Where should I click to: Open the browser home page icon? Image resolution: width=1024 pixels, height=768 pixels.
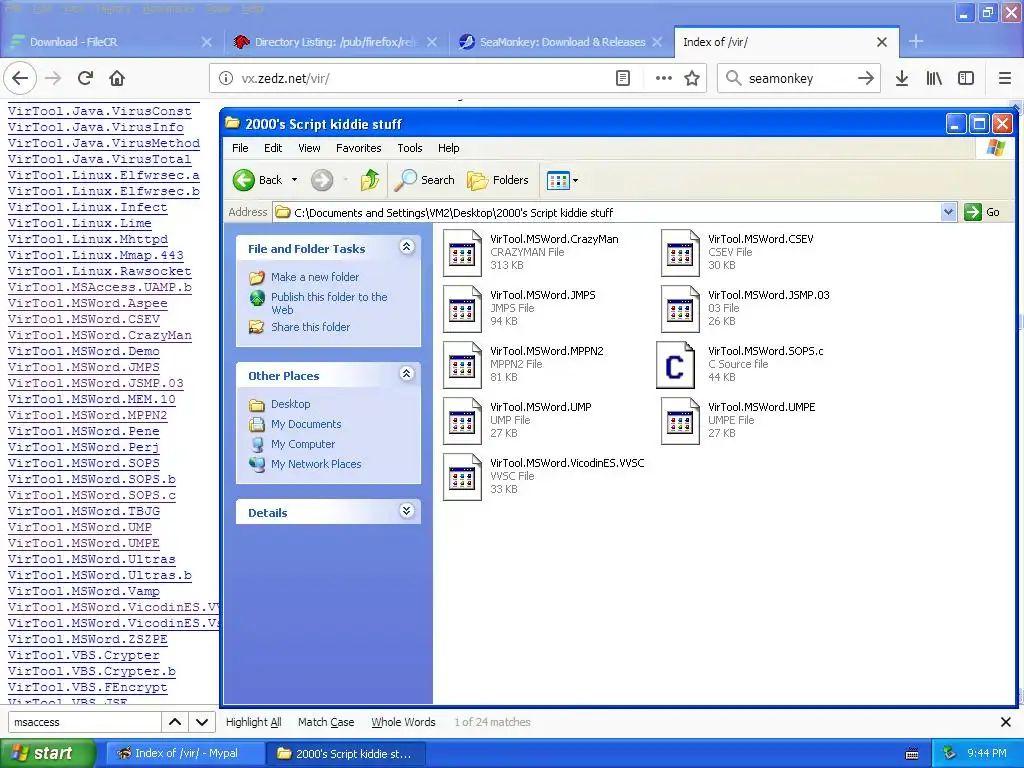tap(117, 78)
